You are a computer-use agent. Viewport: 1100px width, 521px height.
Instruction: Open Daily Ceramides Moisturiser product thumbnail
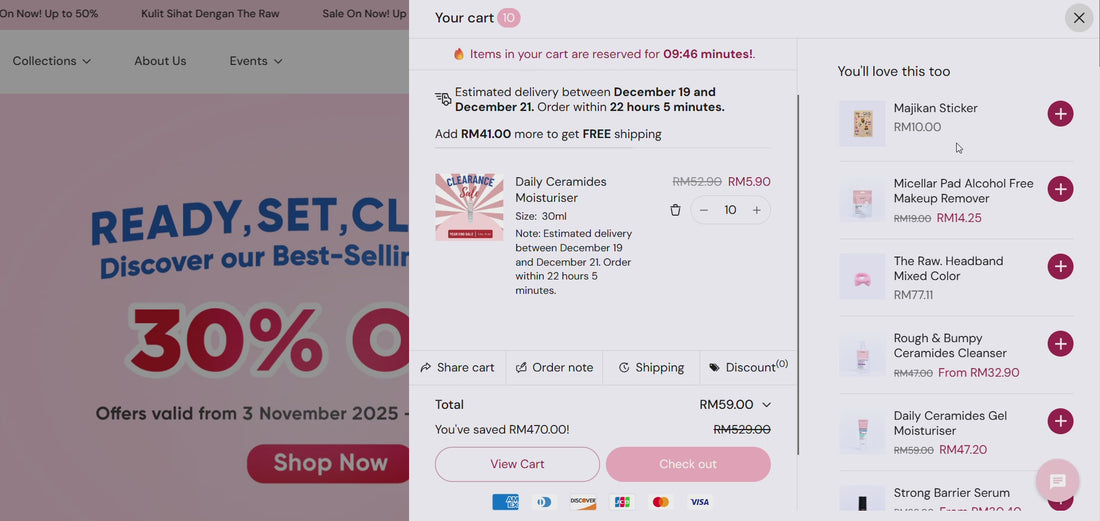pyautogui.click(x=469, y=208)
